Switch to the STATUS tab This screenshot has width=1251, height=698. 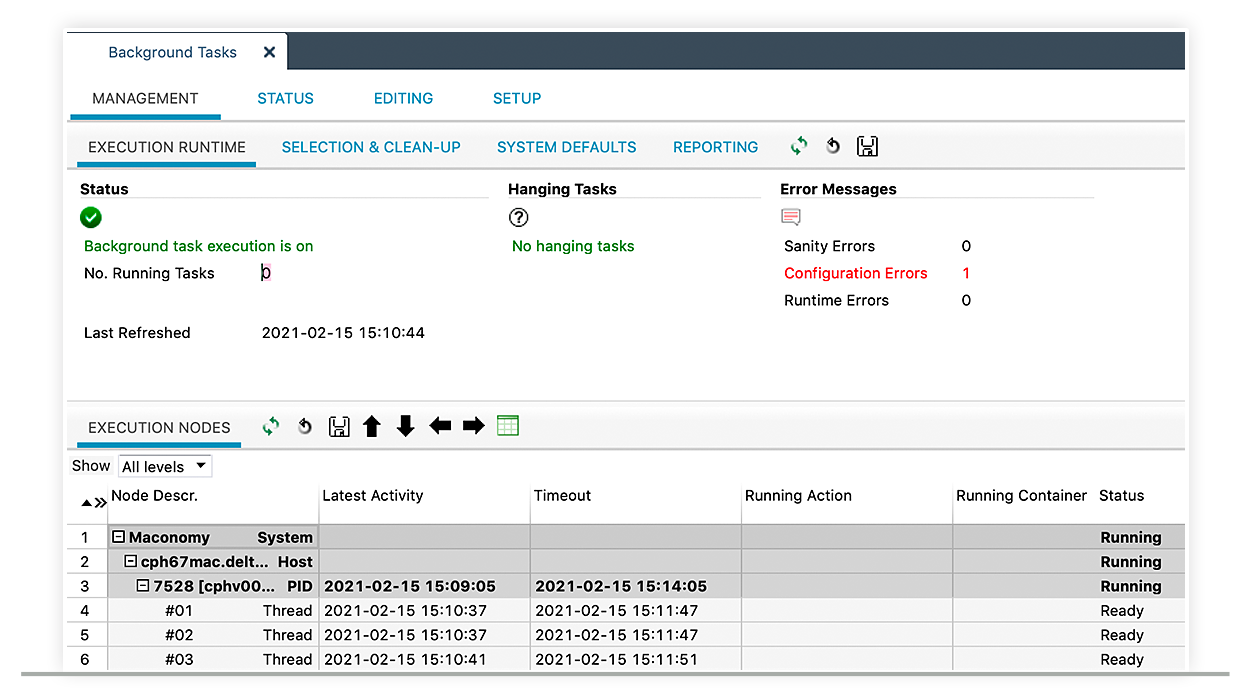(285, 98)
